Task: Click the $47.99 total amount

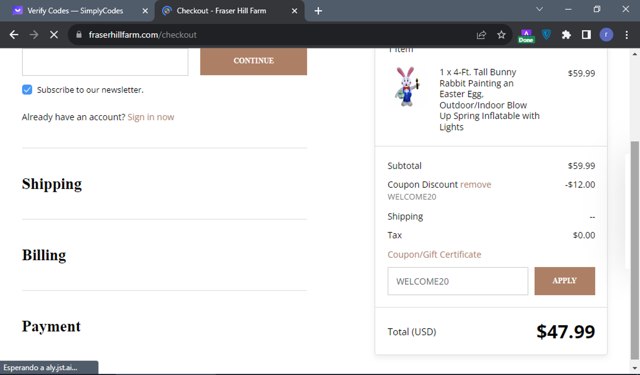Action: [565, 331]
